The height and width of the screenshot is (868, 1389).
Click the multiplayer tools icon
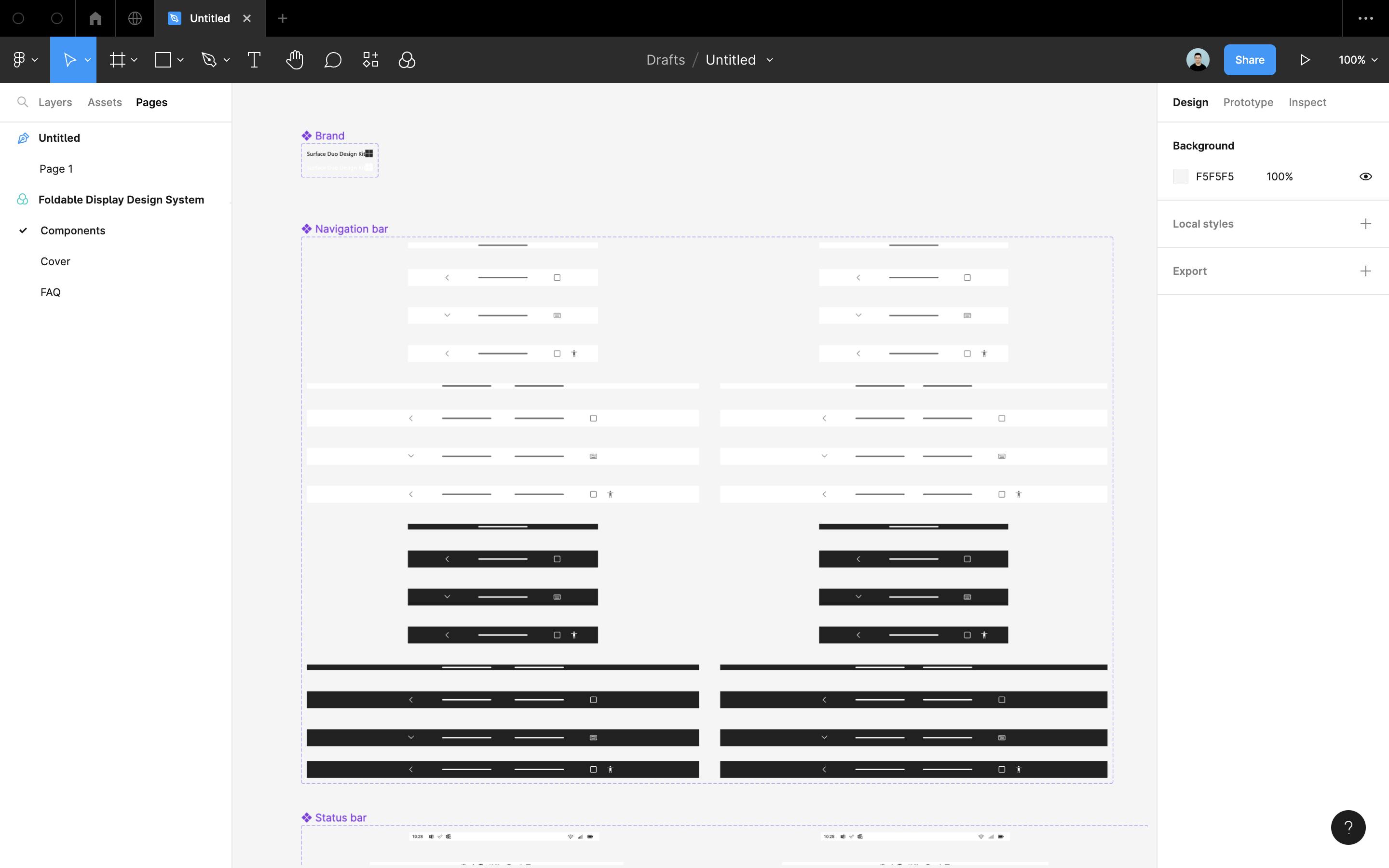[407, 60]
